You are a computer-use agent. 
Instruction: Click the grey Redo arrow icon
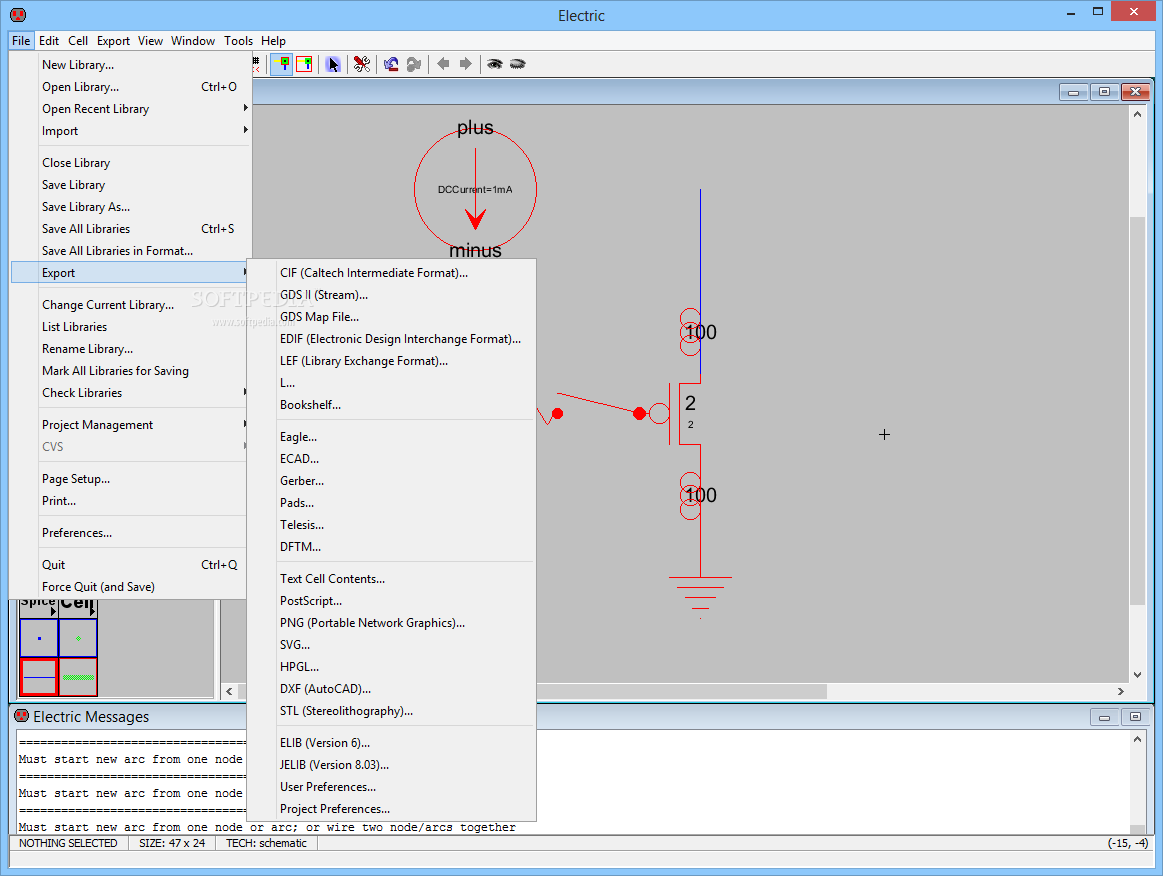414,65
